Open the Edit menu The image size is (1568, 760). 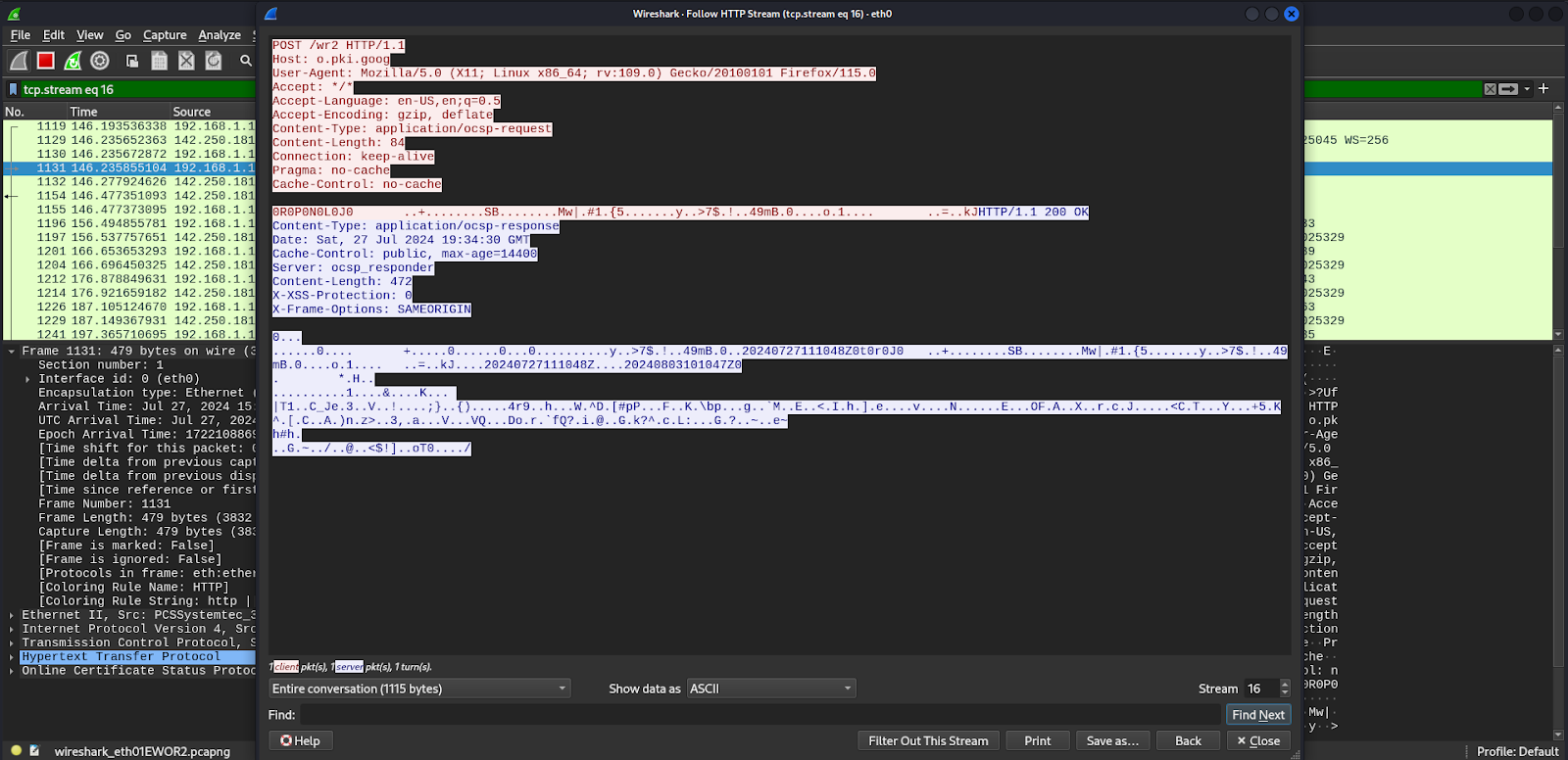pos(54,35)
